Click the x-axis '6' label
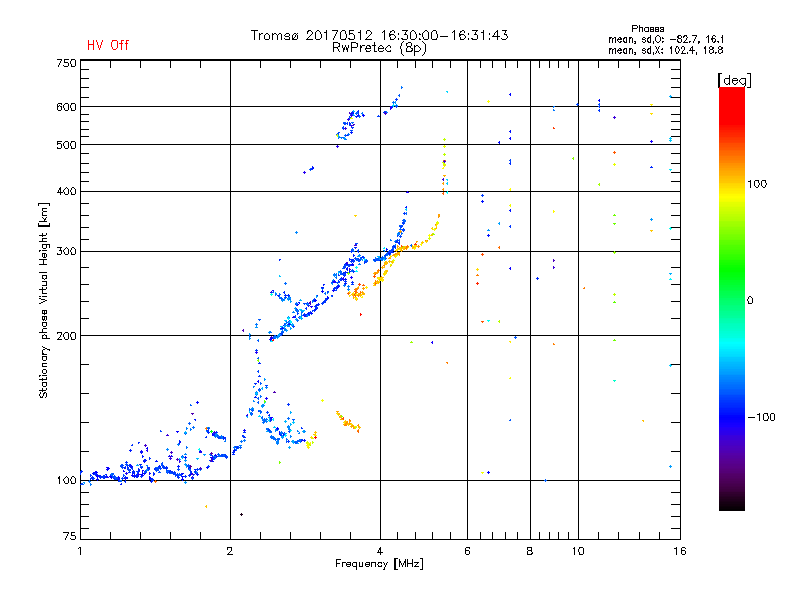This screenshot has width=800, height=600. 467,551
